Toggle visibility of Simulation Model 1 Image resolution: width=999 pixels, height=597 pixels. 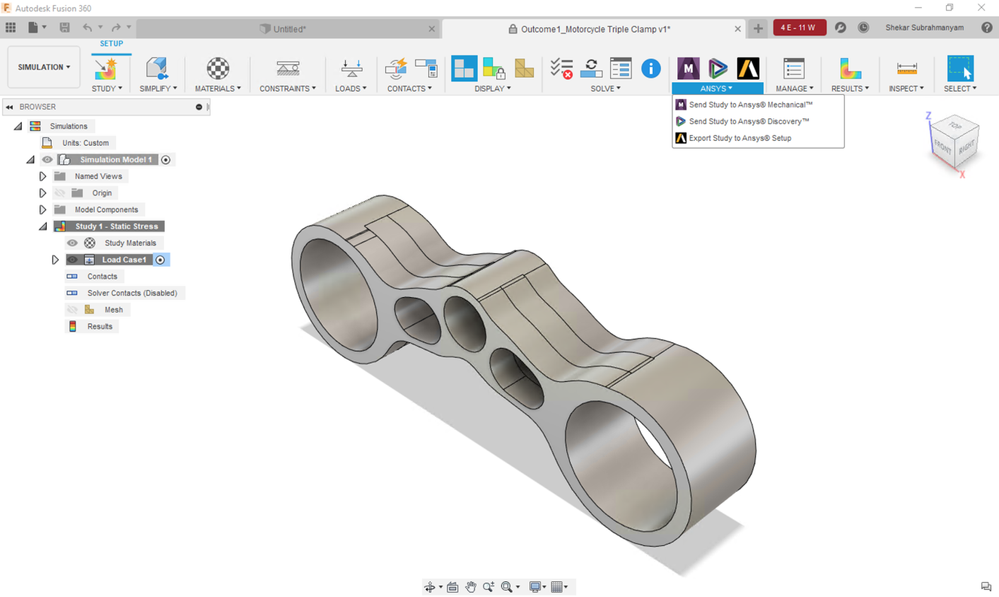47,159
